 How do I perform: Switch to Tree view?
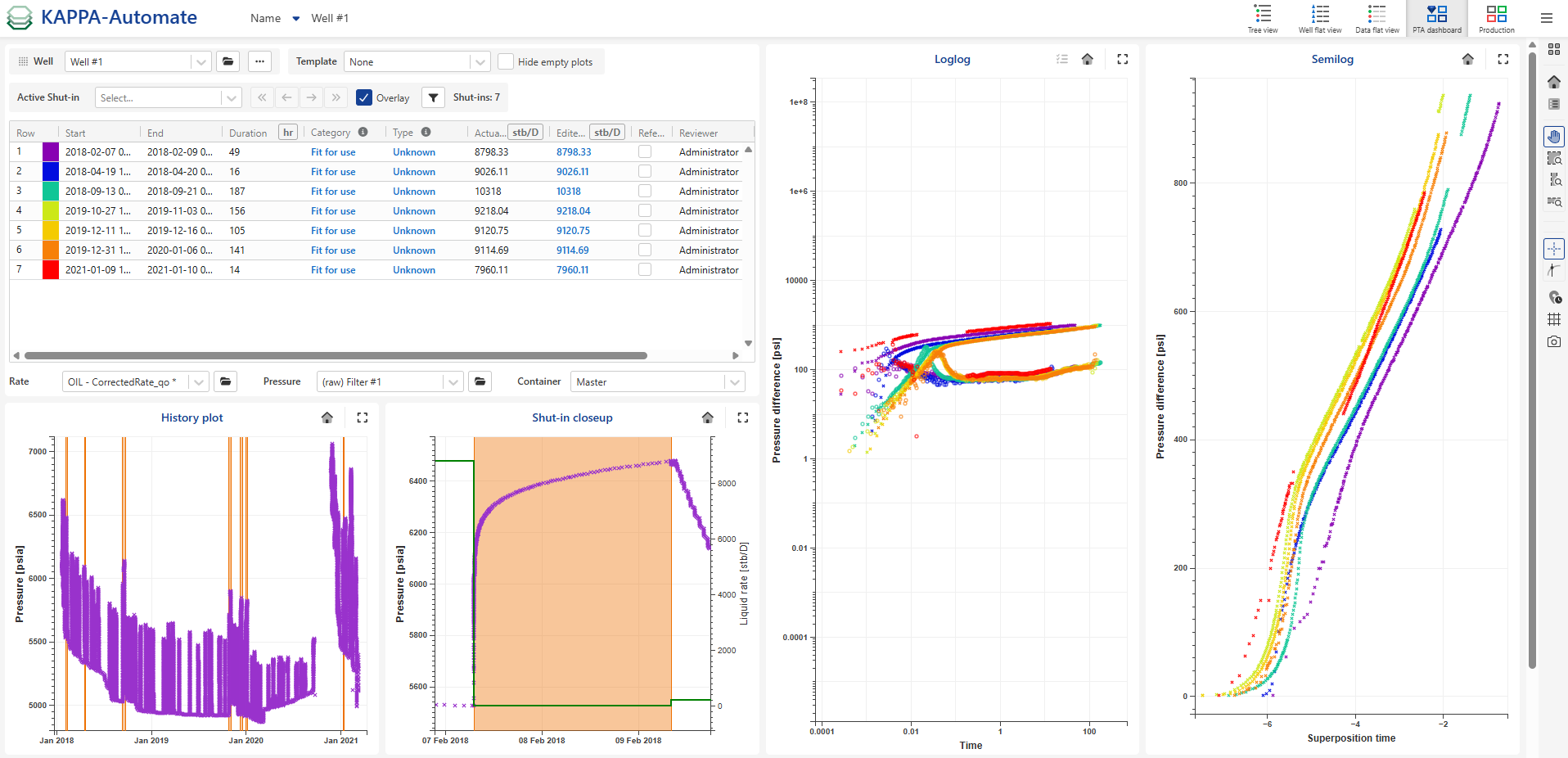point(1263,18)
